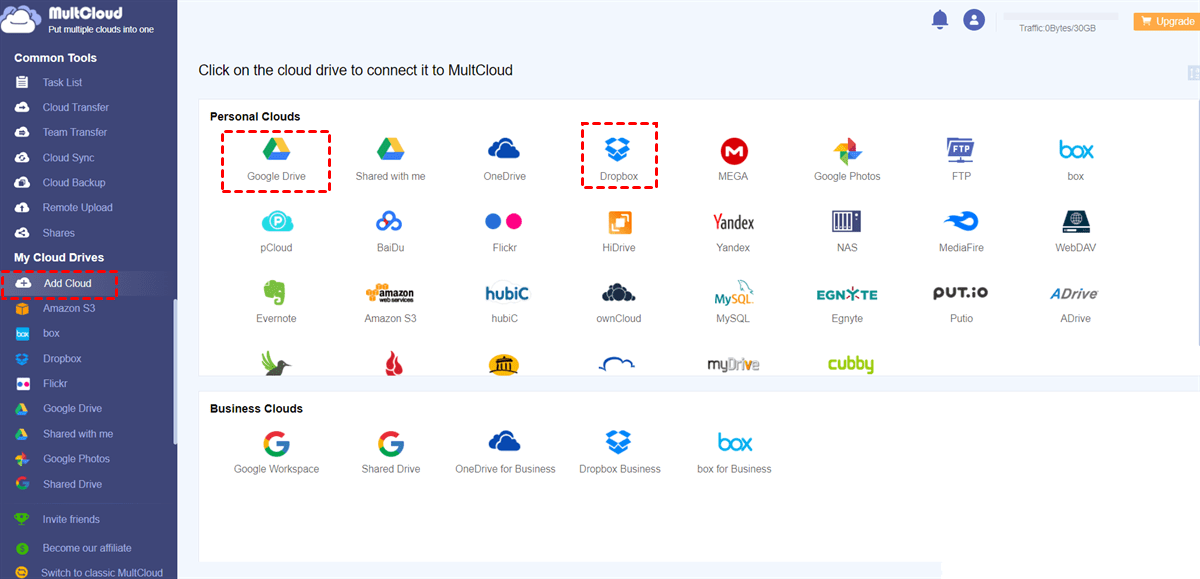Connect pCloud drive
The height and width of the screenshot is (579, 1200).
tap(276, 231)
